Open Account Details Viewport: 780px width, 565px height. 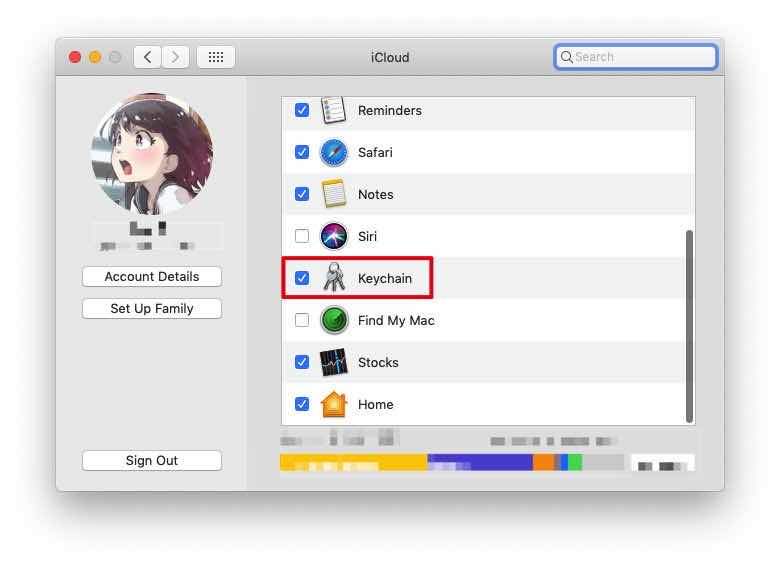(x=152, y=277)
